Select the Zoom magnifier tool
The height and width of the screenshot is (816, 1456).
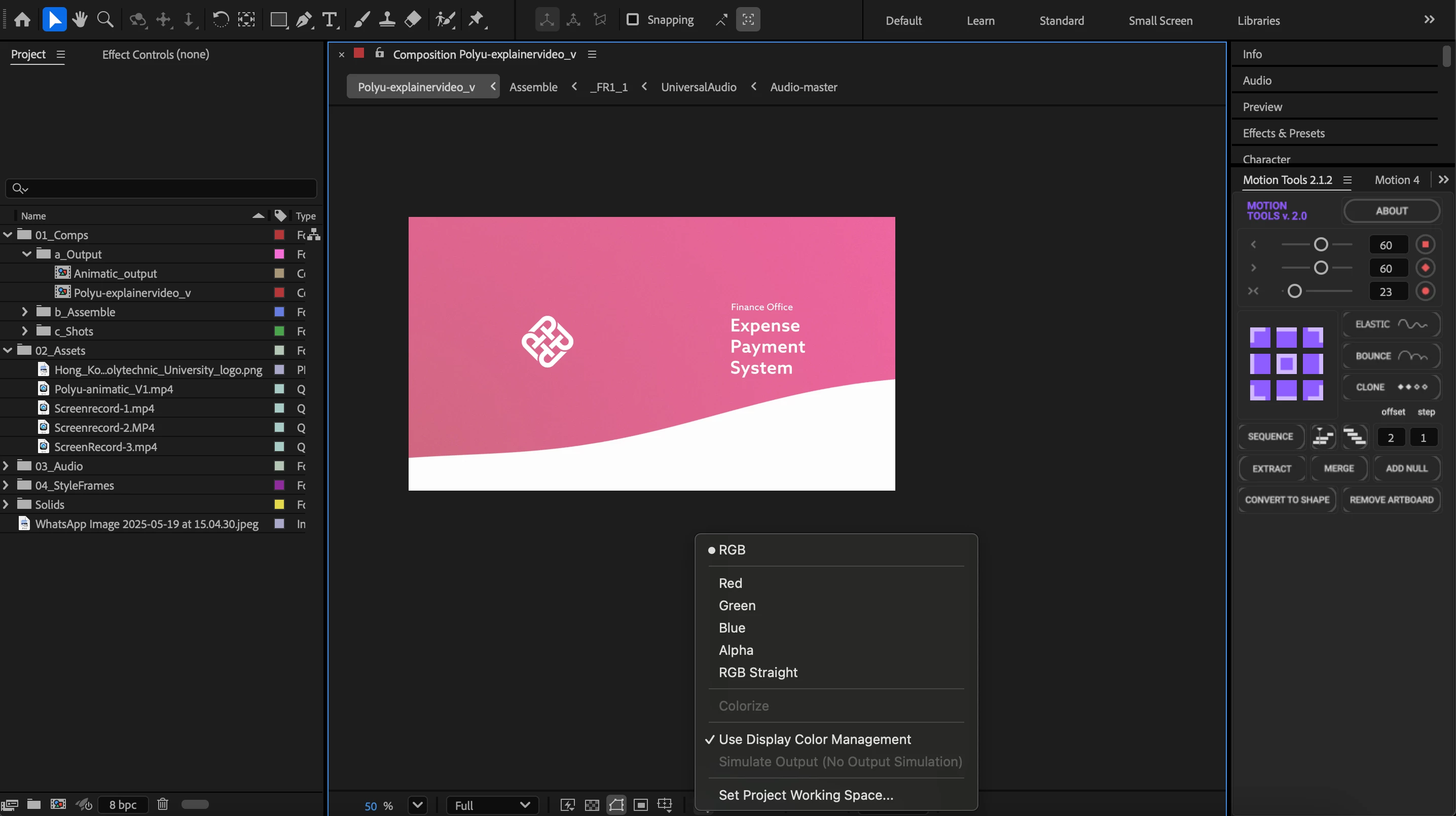[105, 20]
